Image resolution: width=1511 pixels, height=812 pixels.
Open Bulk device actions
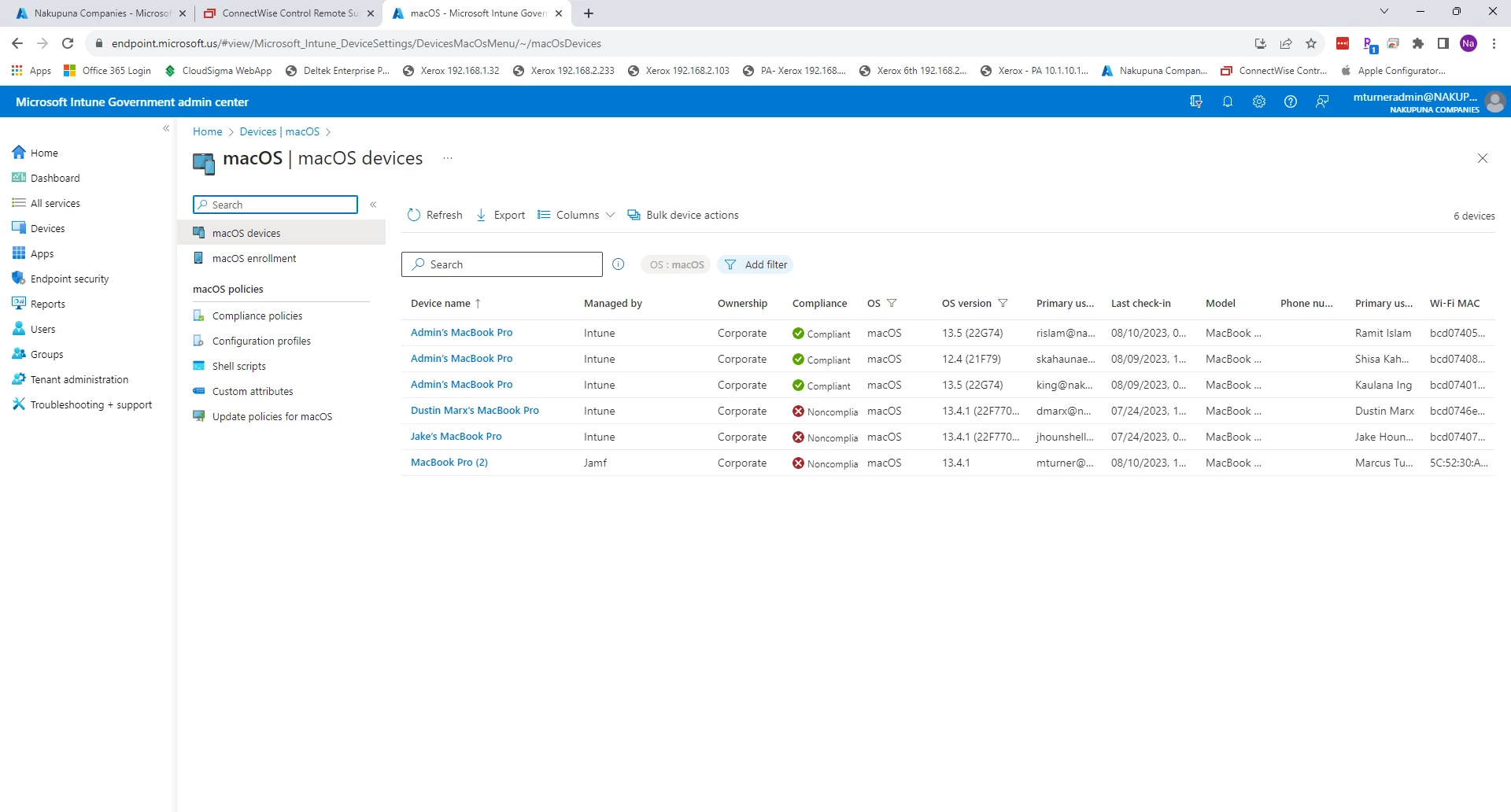point(683,215)
